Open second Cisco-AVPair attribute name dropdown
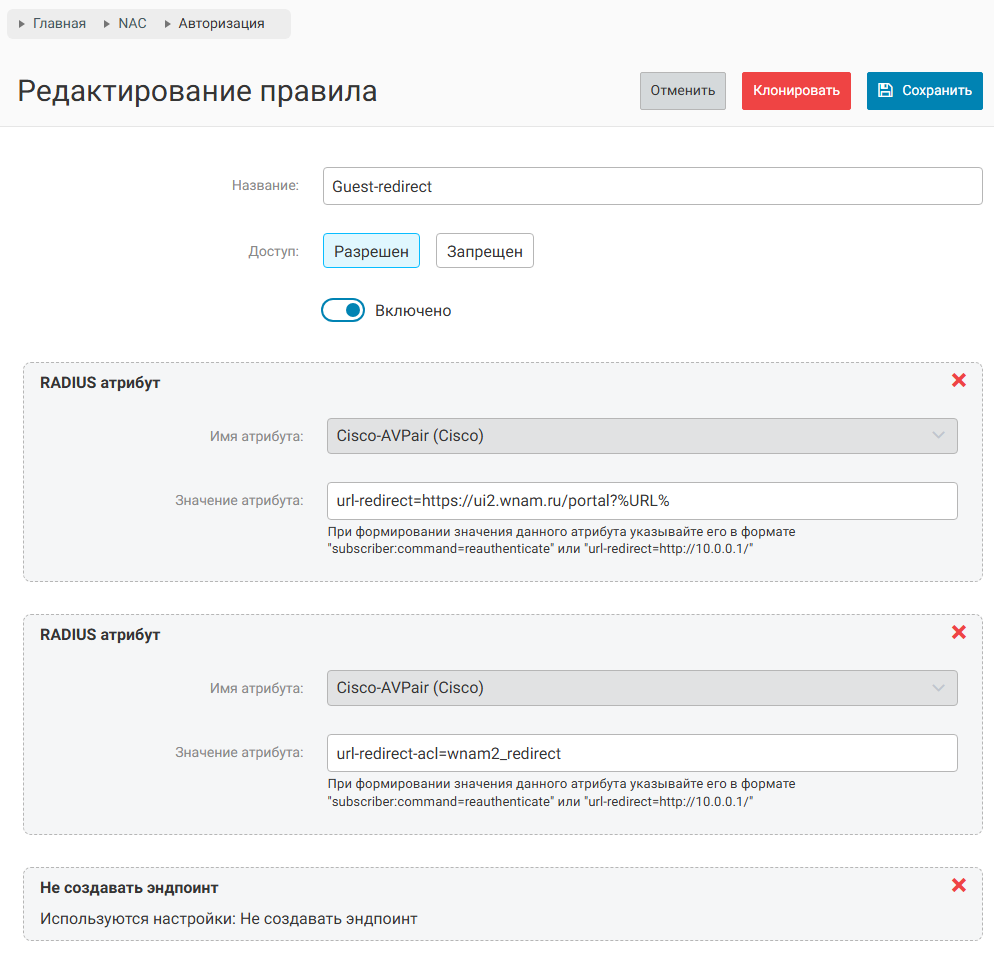Screen dimensions: 994x955 tap(642, 688)
